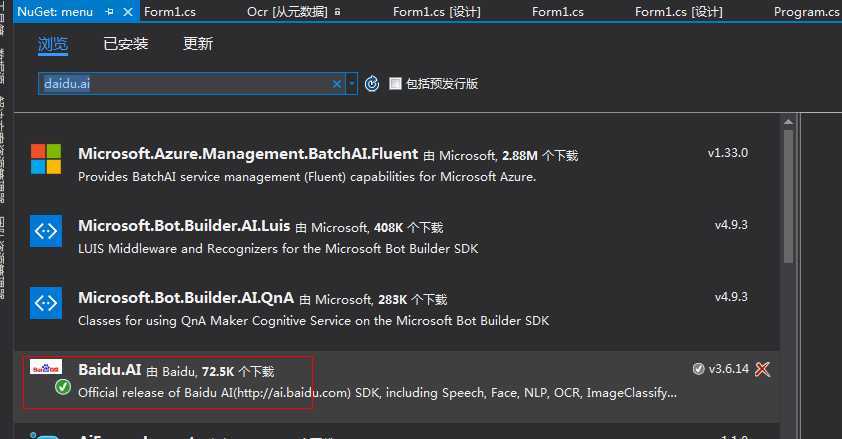Click the scroll up arrow of package list
This screenshot has height=439, width=842.
point(788,122)
